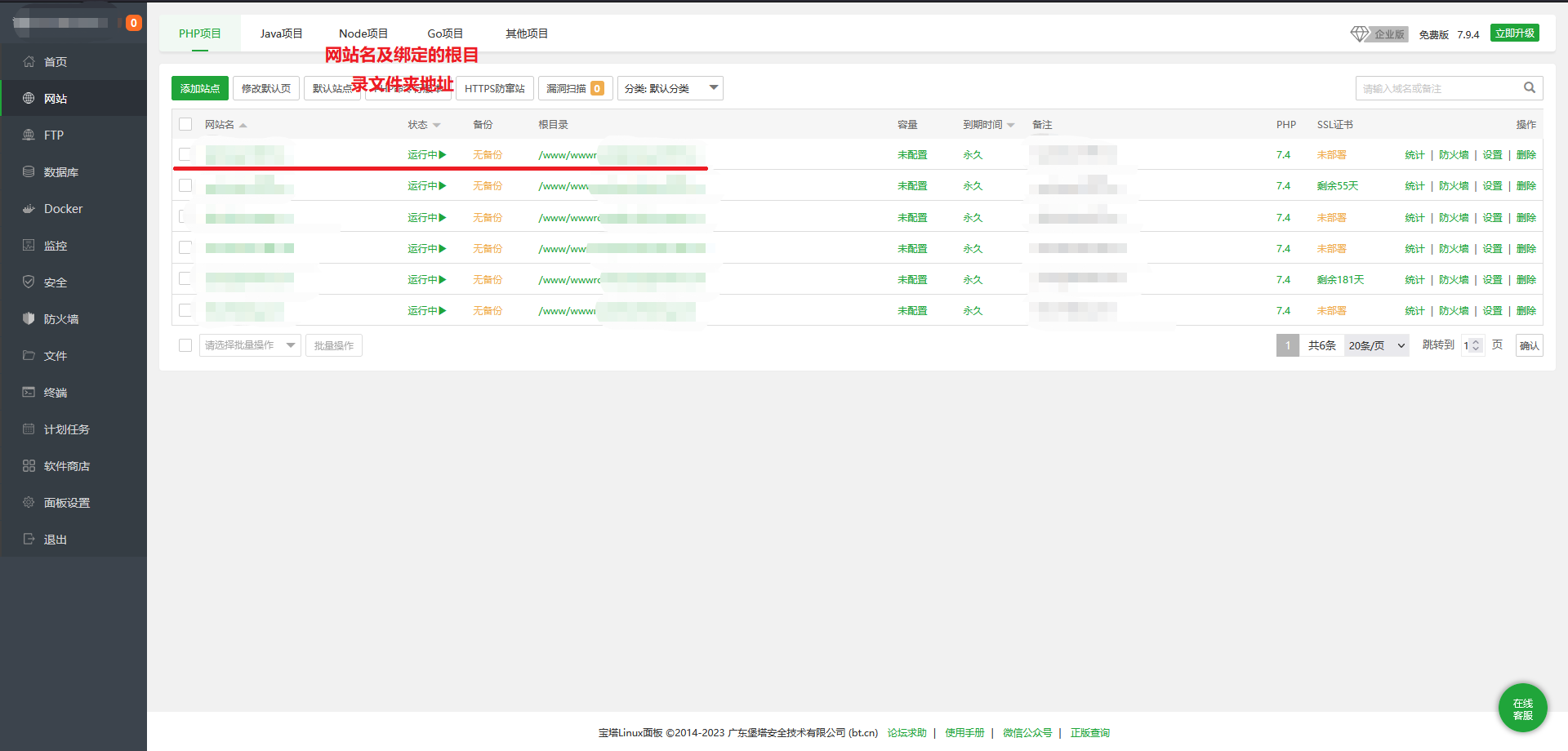Open Docker via its whale icon
This screenshot has height=751, width=1568.
(x=29, y=209)
